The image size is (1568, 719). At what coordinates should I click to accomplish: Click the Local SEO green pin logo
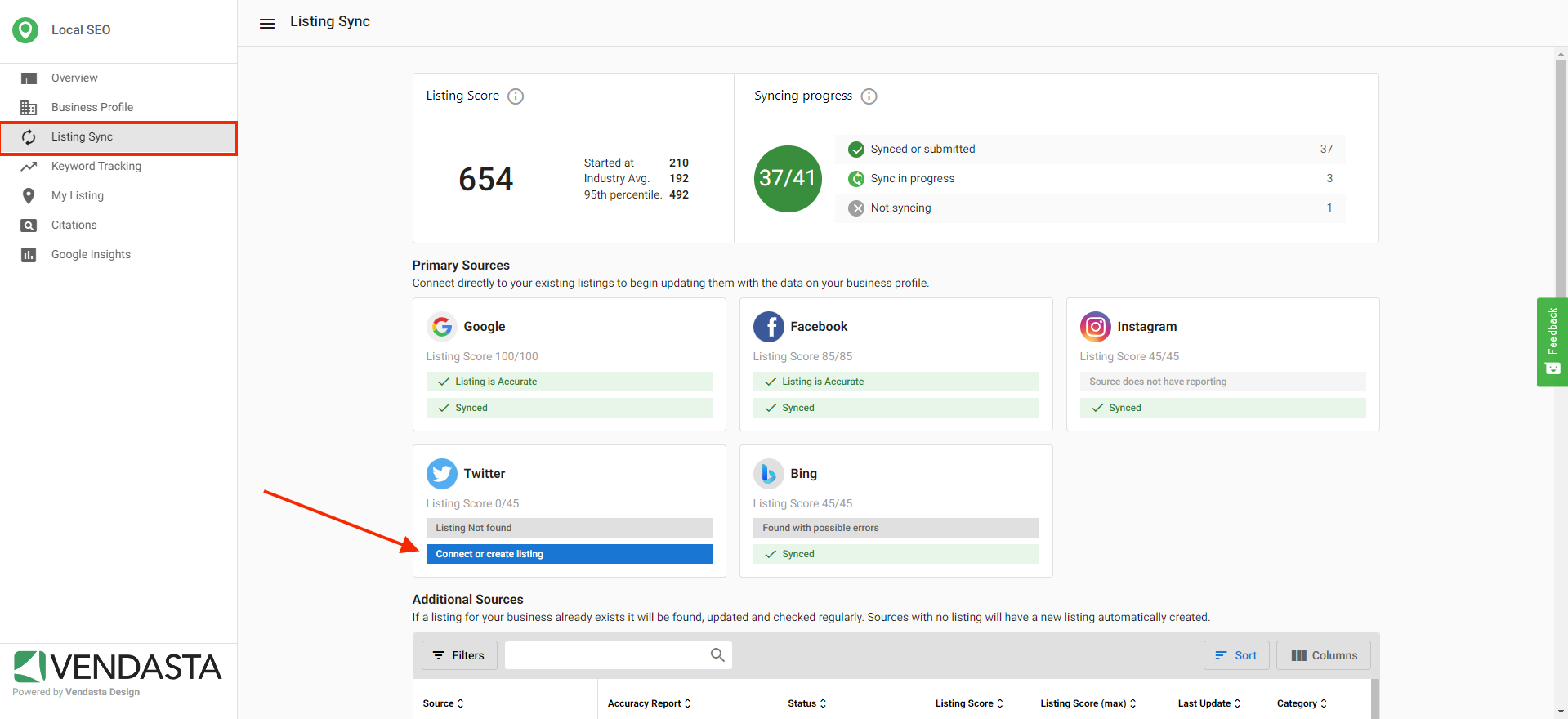tap(25, 30)
